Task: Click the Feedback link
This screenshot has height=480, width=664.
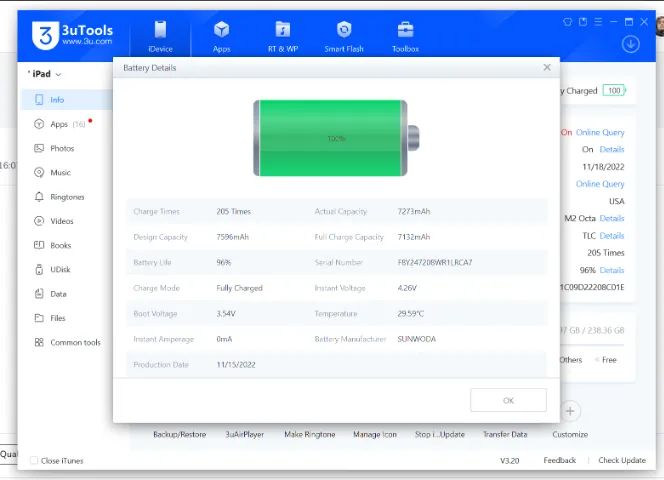Action: 559,461
